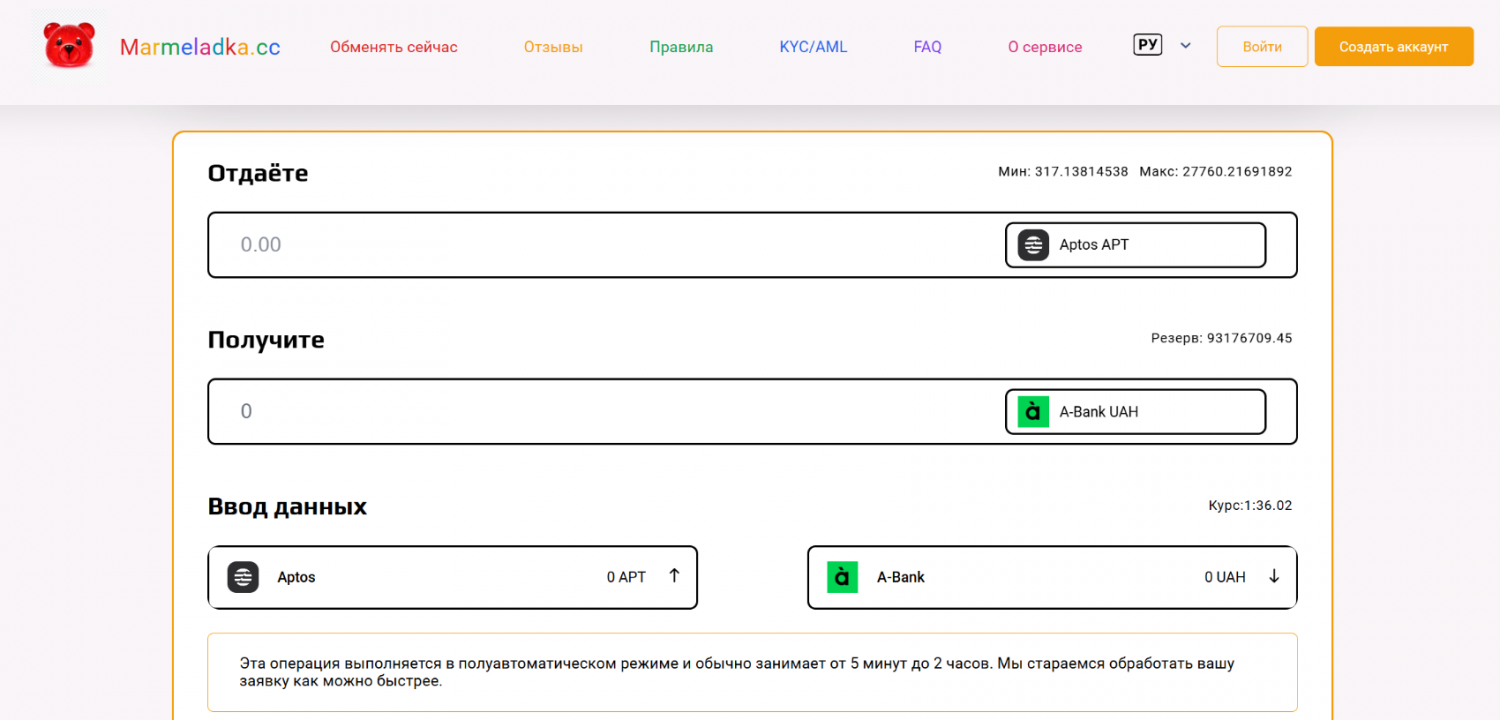The image size is (1500, 720).
Task: Click the Курс:1:36.02 rate text
Action: pos(1250,505)
